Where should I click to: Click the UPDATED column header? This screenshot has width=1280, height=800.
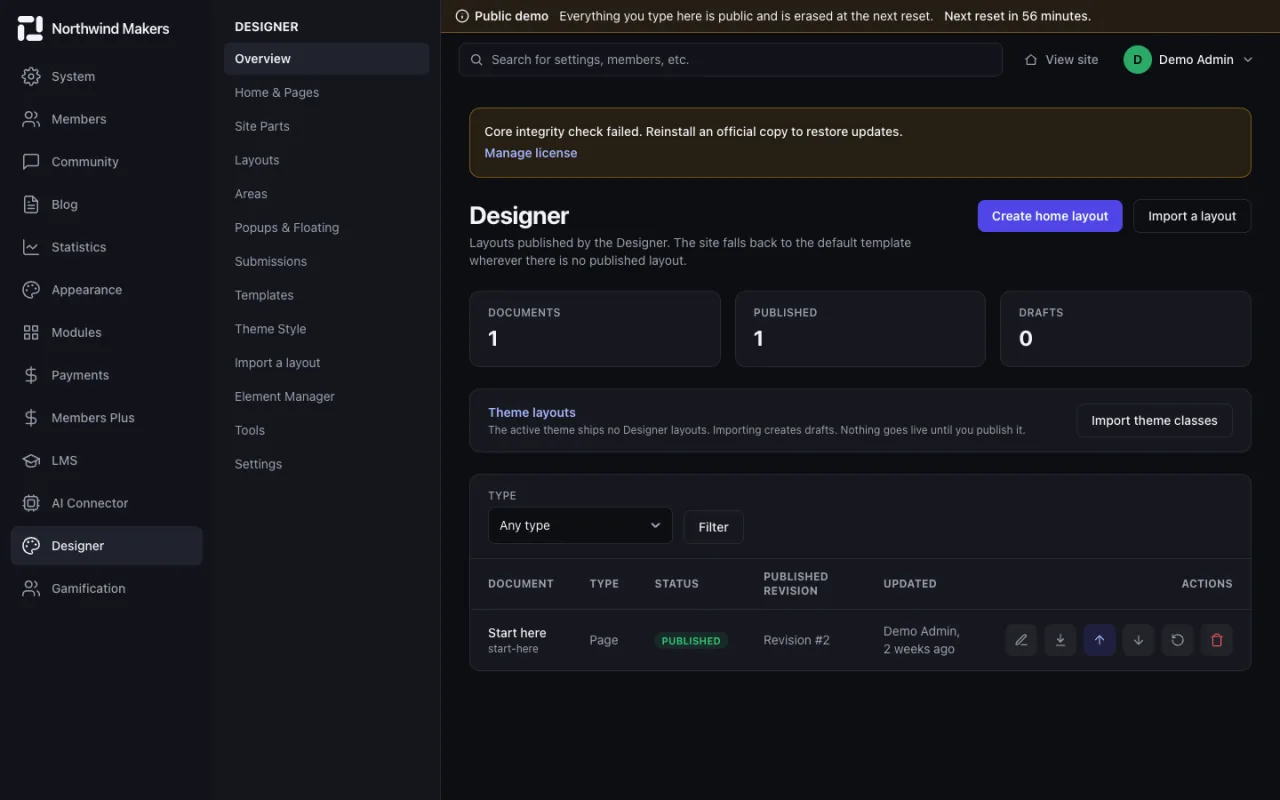910,584
